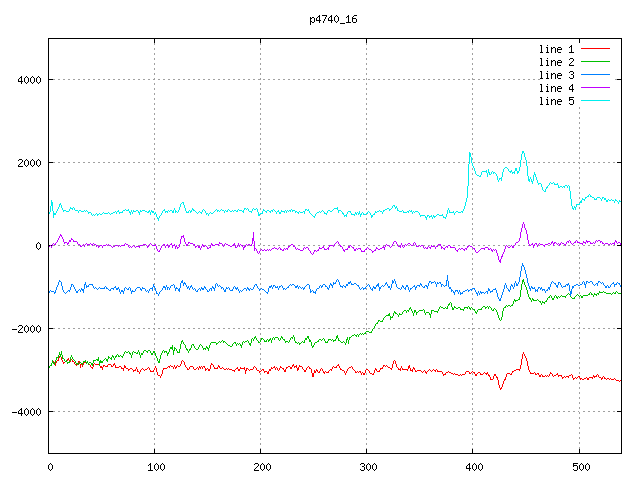This screenshot has width=640, height=480.
Task: Click the x-axis label 100
Action: [156, 467]
